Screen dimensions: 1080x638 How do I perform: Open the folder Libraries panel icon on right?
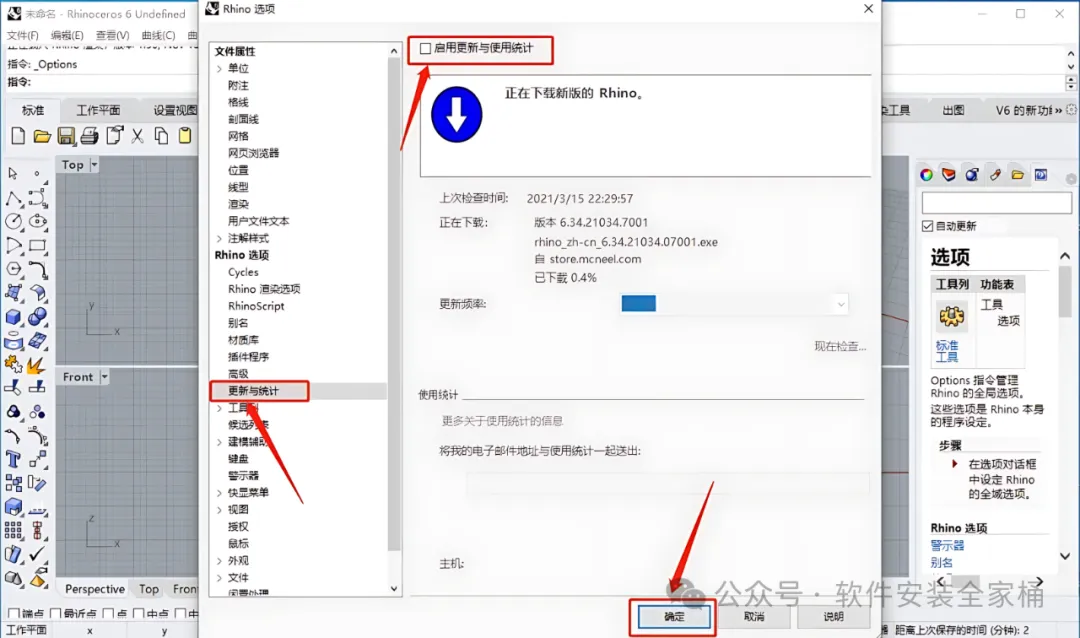tap(1018, 175)
